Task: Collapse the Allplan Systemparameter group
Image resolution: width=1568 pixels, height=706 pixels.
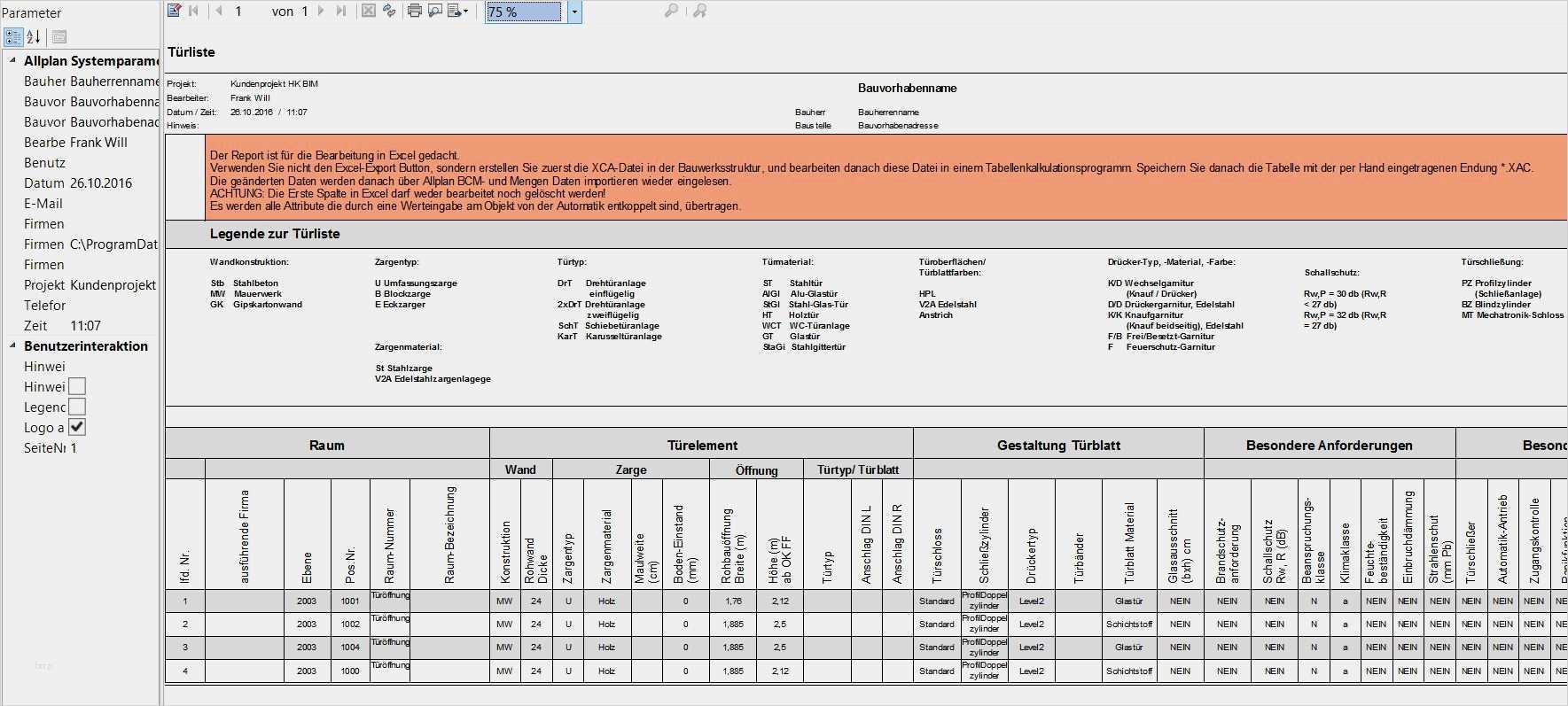Action: pyautogui.click(x=12, y=60)
